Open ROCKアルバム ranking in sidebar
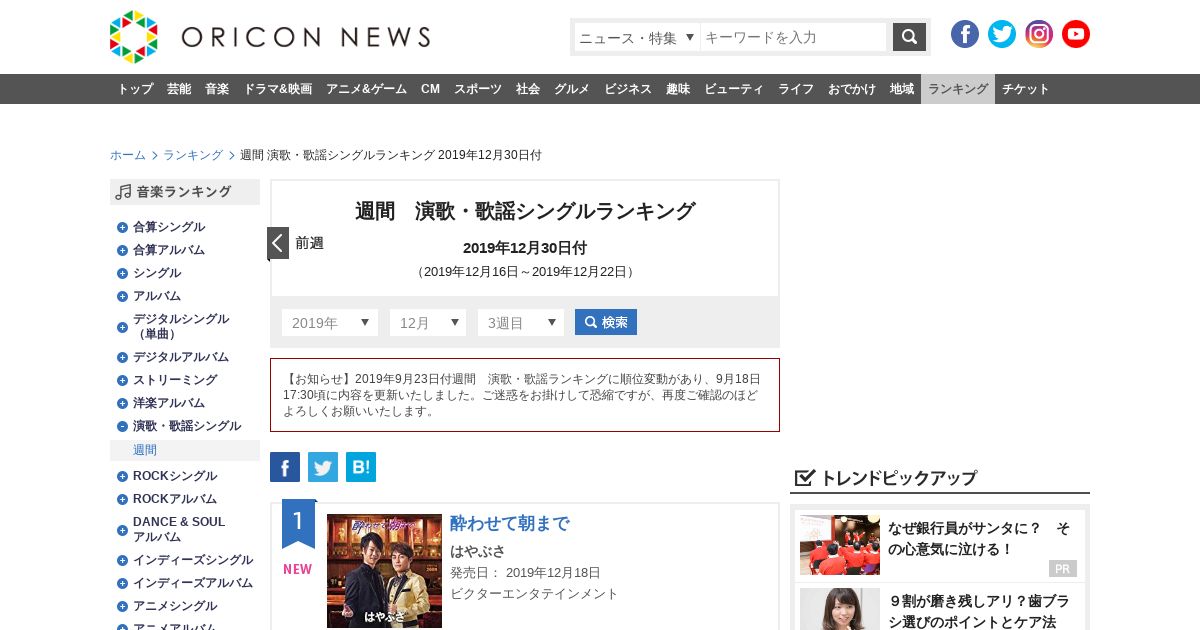 tap(175, 499)
